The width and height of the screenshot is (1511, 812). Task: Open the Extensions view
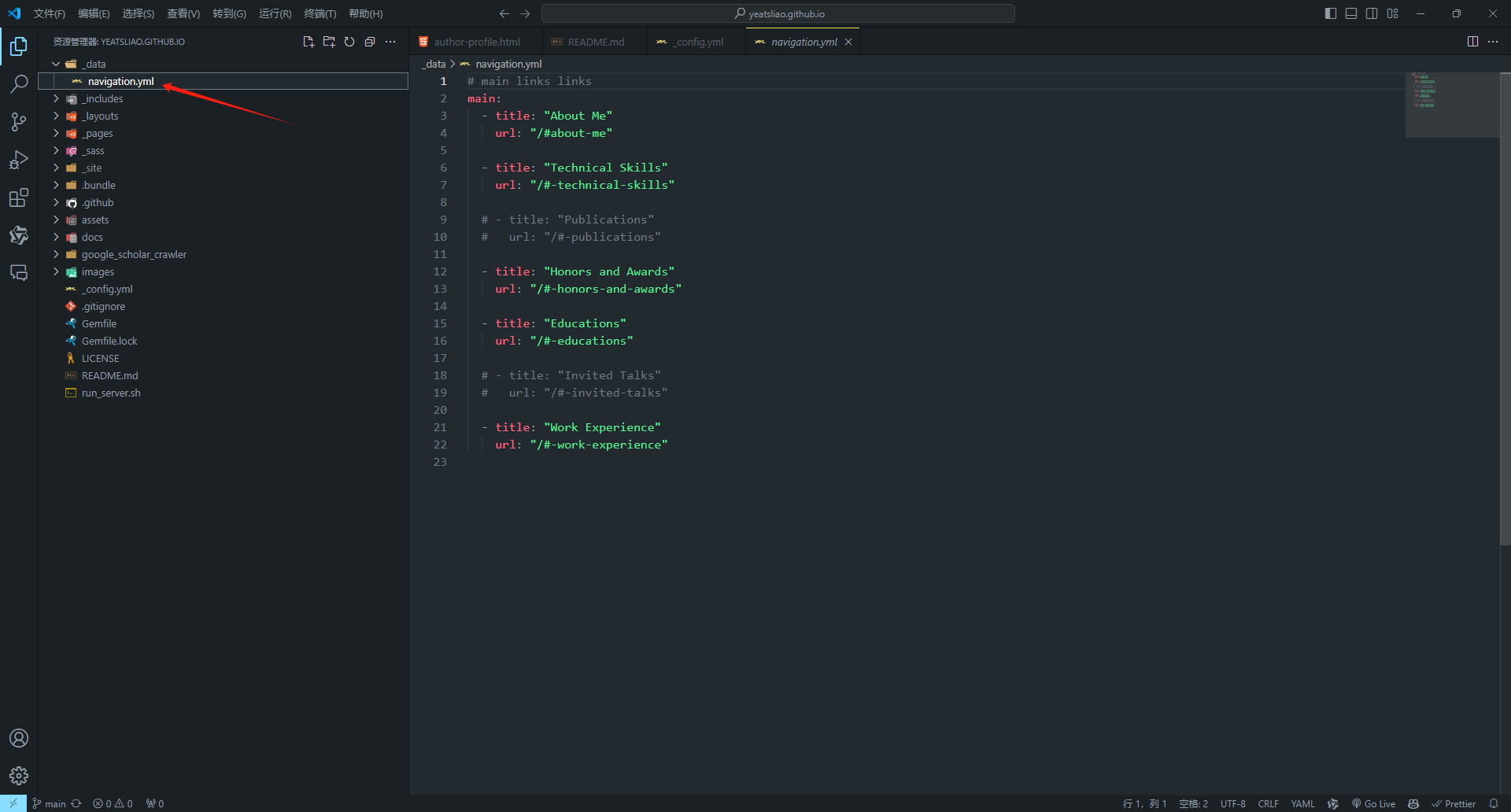click(19, 197)
